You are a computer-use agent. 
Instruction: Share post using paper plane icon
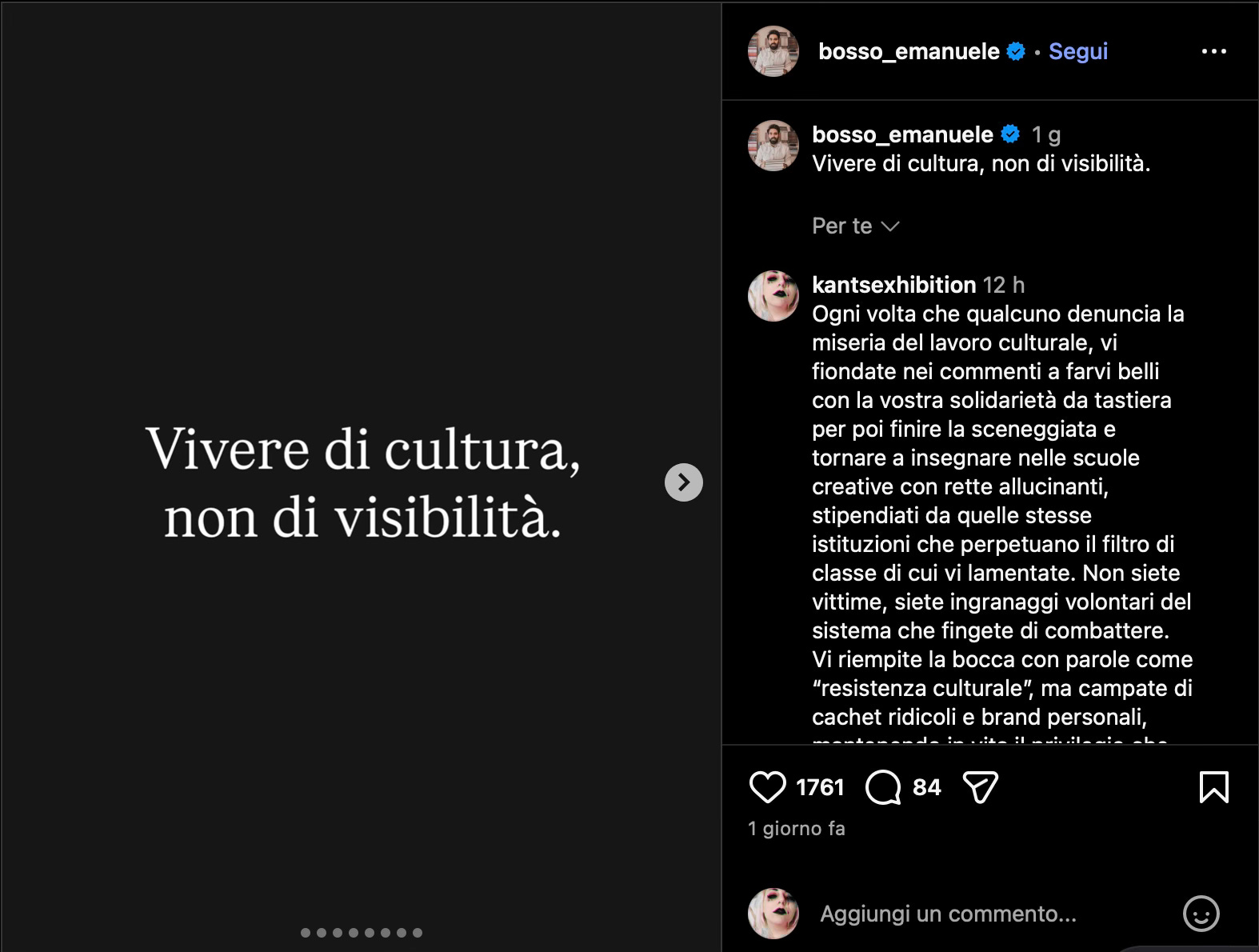(x=981, y=787)
